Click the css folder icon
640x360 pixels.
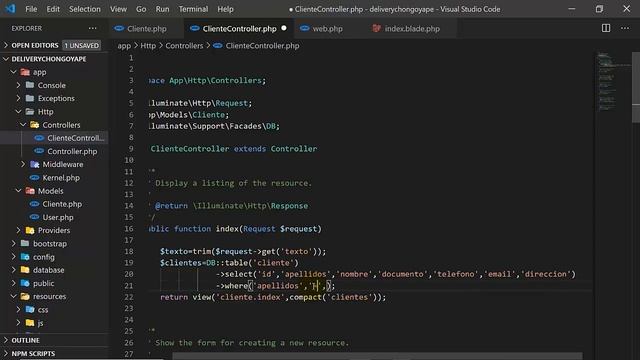tap(30, 310)
